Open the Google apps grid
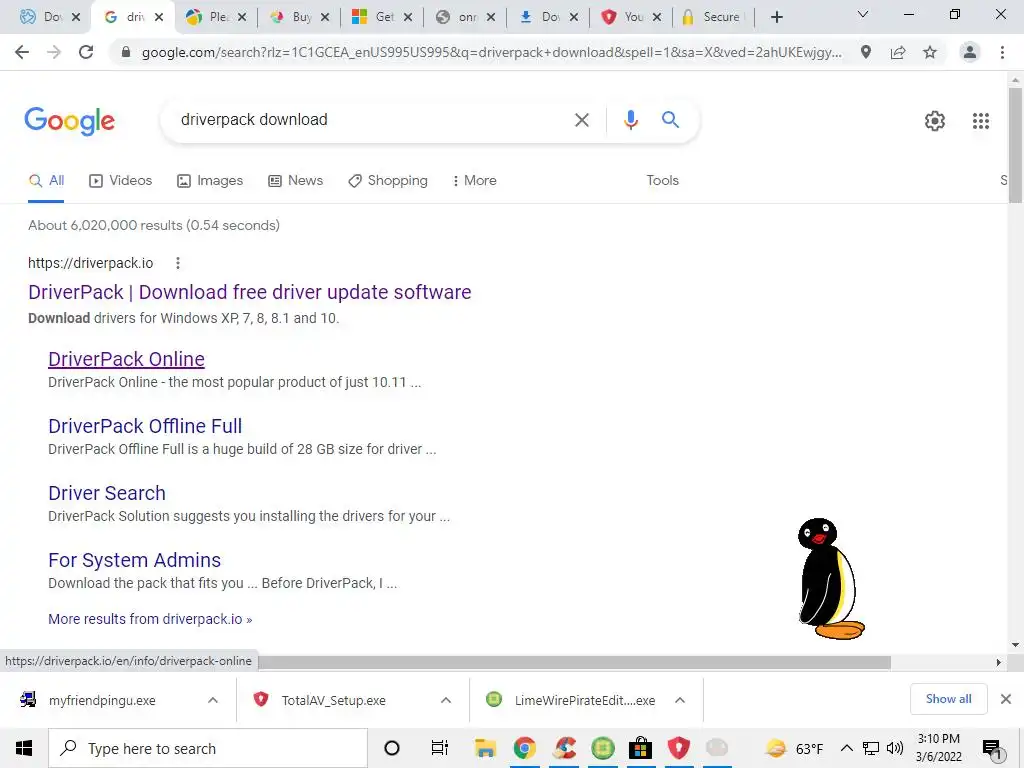 [x=981, y=121]
